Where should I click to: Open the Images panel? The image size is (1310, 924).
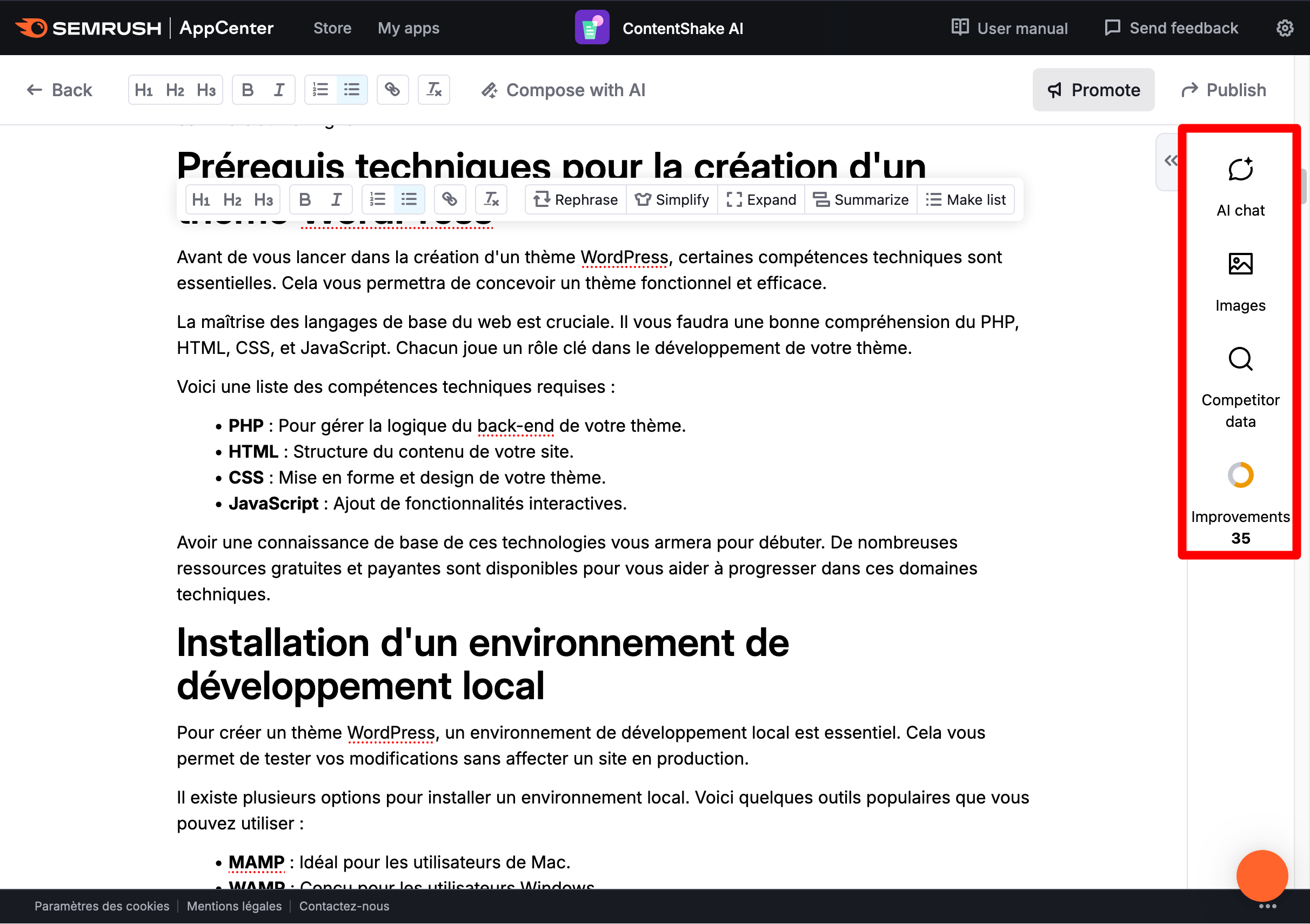pyautogui.click(x=1240, y=283)
